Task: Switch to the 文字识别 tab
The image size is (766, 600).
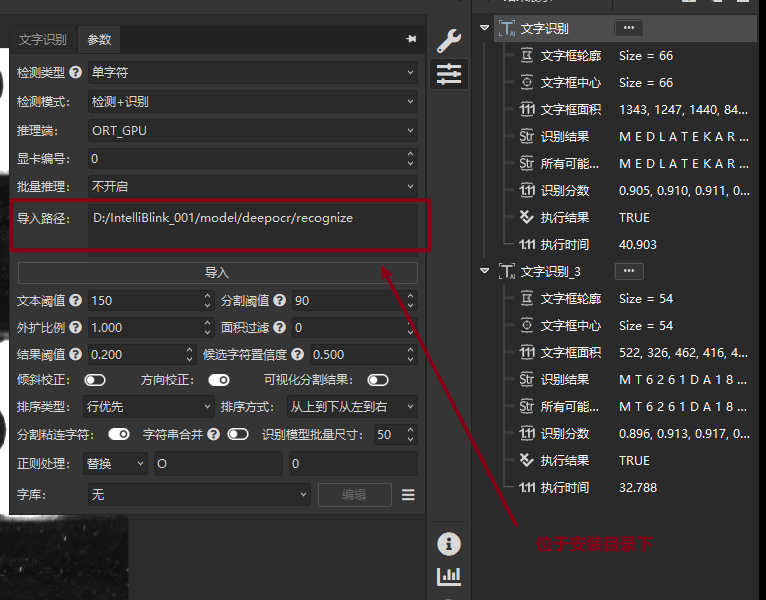Action: tap(43, 40)
